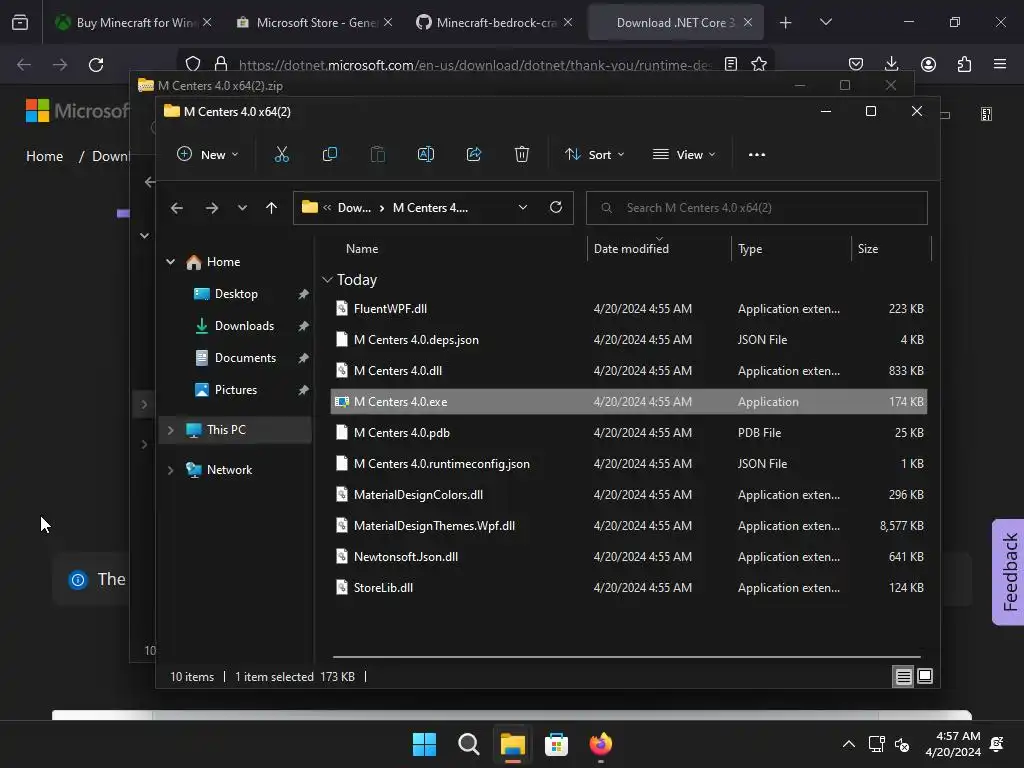Show hidden system tray icons
1024x768 pixels.
(x=848, y=744)
